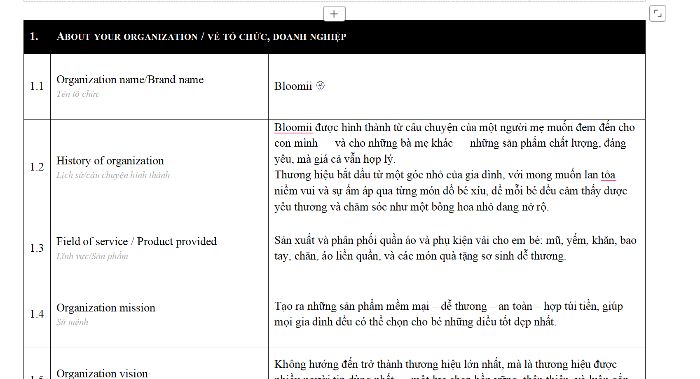Click the mission text starting 'Tạo ra những sản phẩm'

pyautogui.click(x=449, y=314)
